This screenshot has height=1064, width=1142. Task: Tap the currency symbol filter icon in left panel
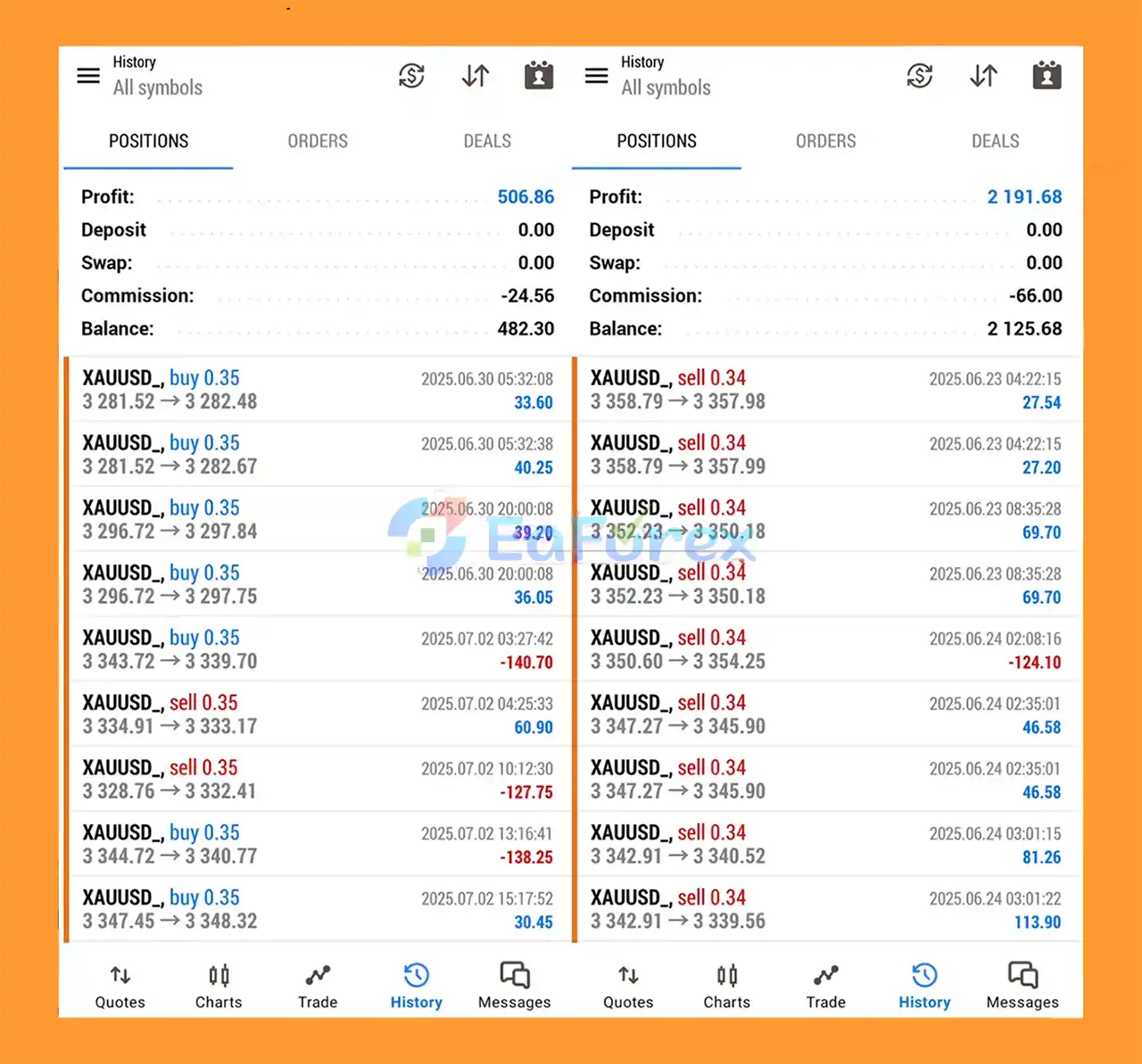pos(411,76)
